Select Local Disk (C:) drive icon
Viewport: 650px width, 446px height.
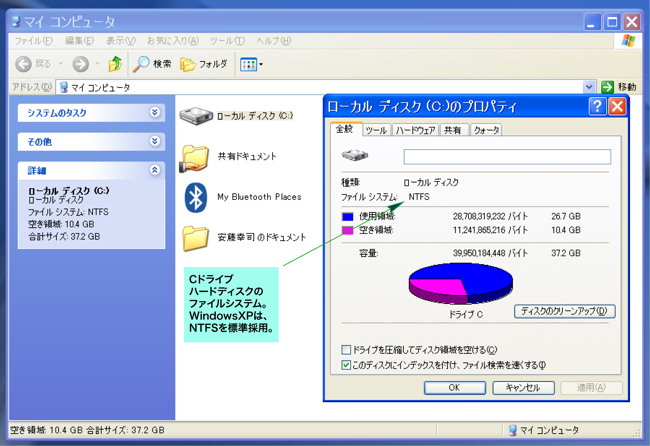pyautogui.click(x=196, y=116)
